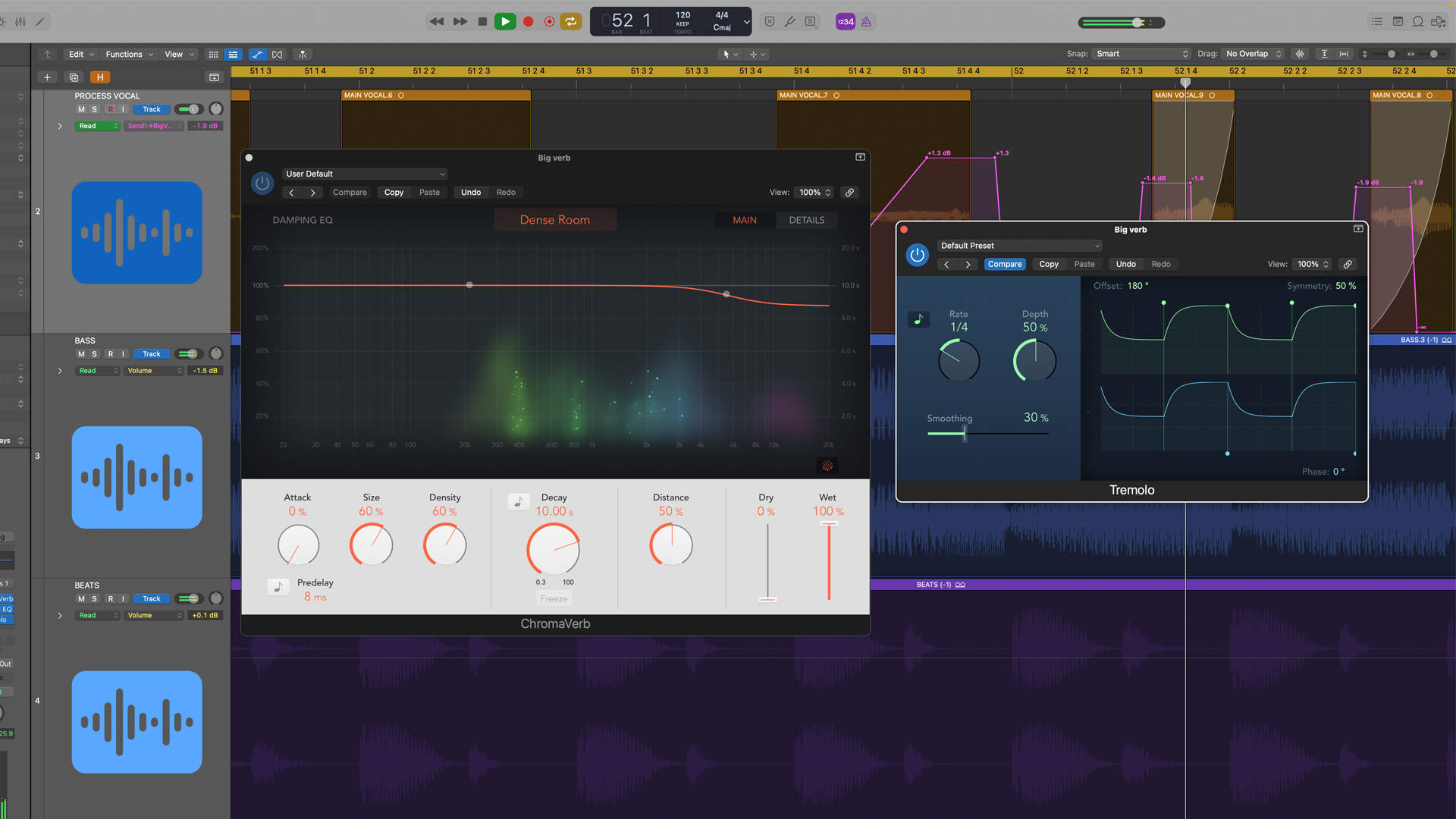Open the View menu in tracks area

(x=179, y=54)
